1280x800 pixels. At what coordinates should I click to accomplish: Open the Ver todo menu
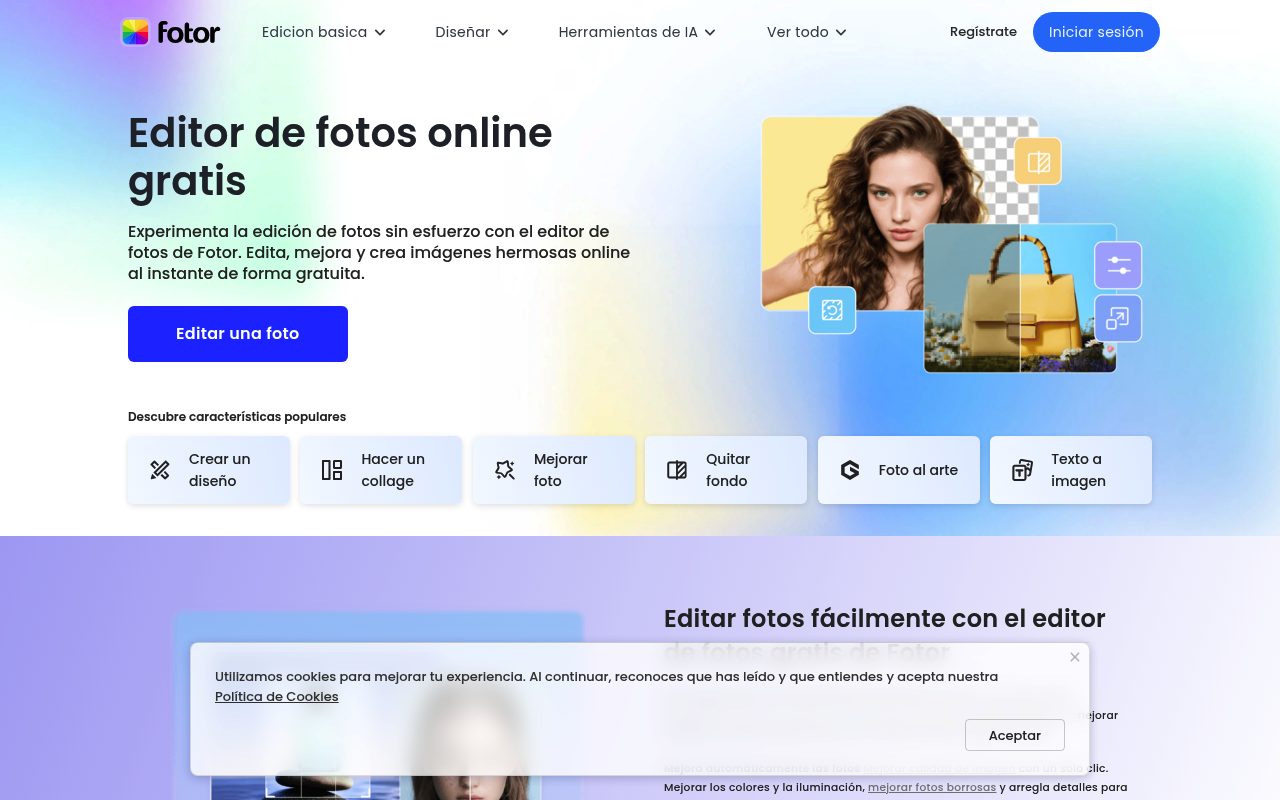(806, 32)
